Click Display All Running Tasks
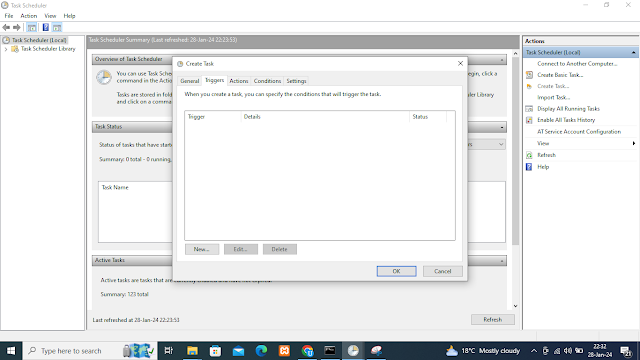 point(568,109)
